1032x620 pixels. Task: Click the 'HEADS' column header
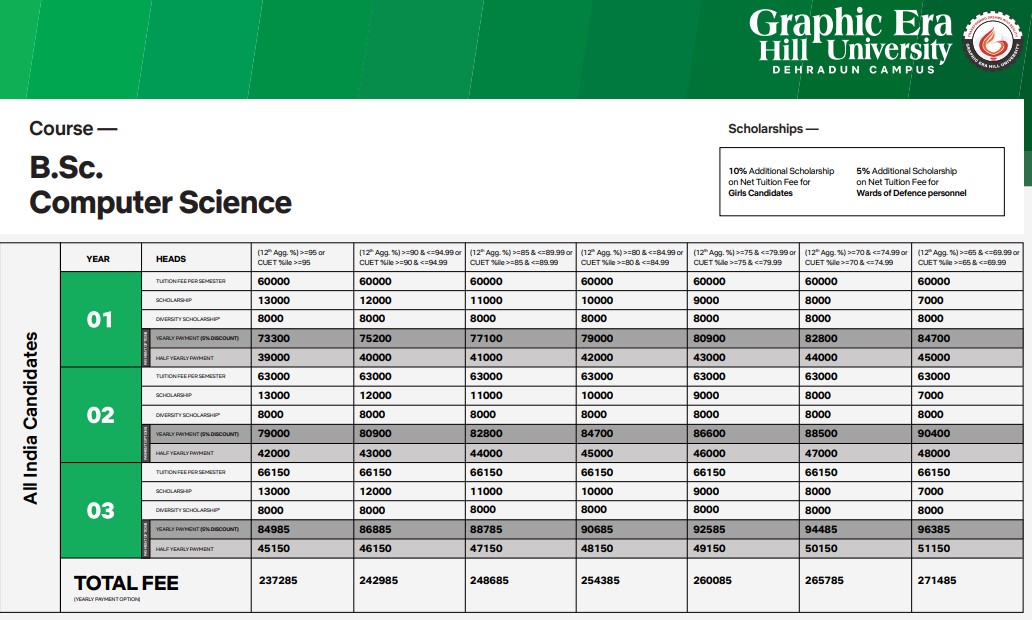tap(171, 259)
